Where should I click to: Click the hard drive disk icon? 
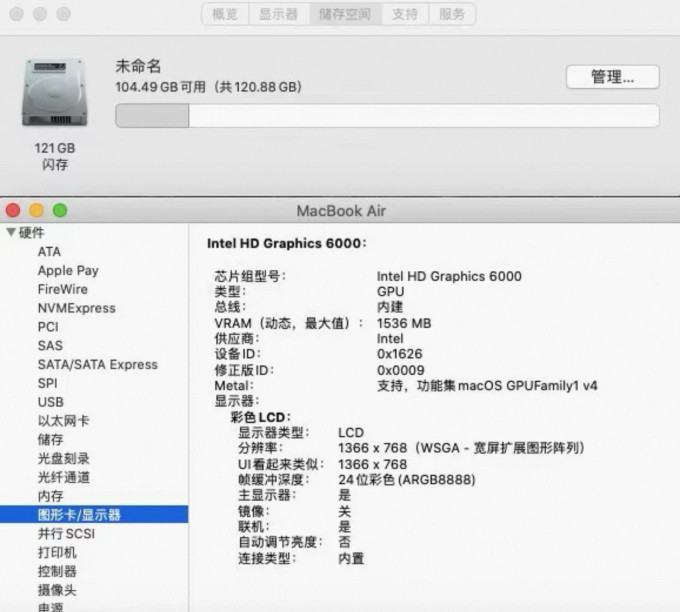(55, 93)
